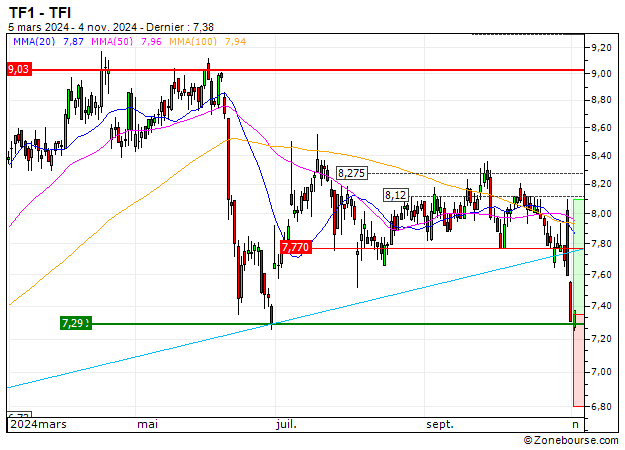This screenshot has height=450, width=625.
Task: Click the sept. label on time axis
Action: pyautogui.click(x=438, y=424)
